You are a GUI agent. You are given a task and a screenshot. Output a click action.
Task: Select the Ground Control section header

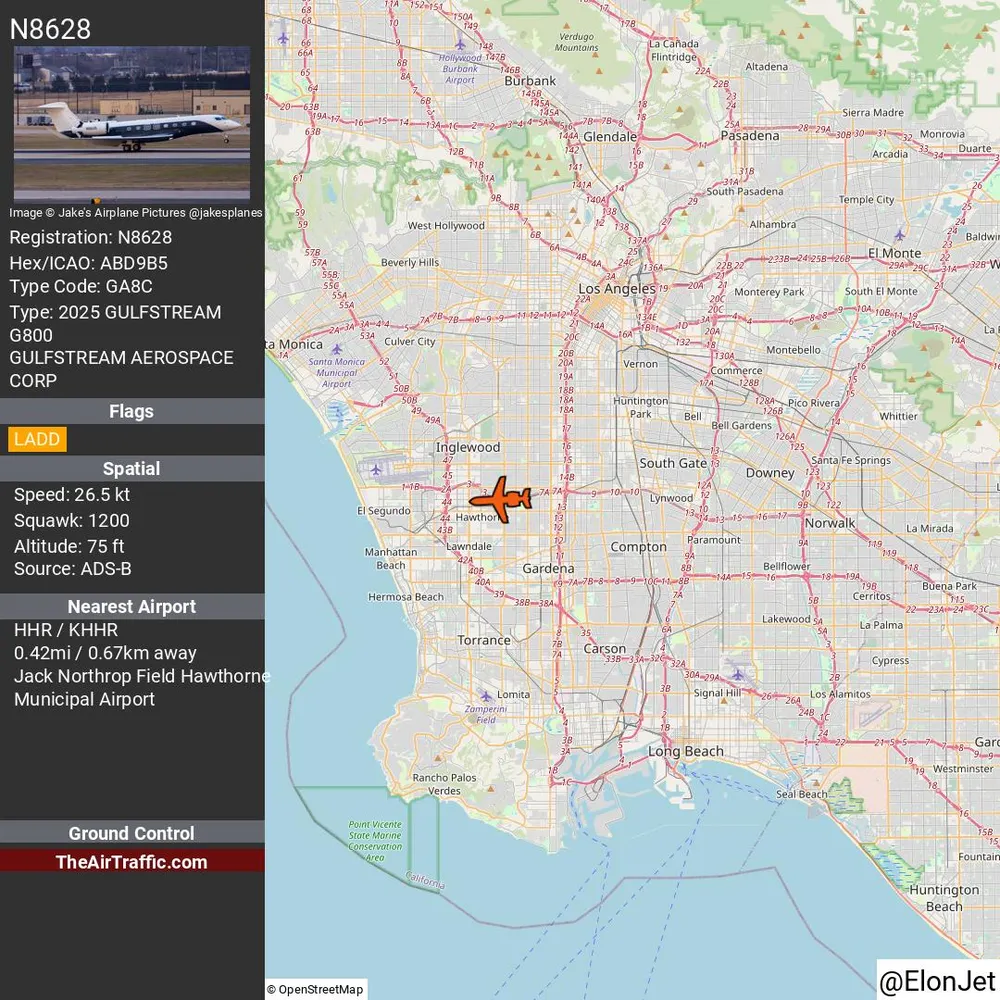(132, 833)
